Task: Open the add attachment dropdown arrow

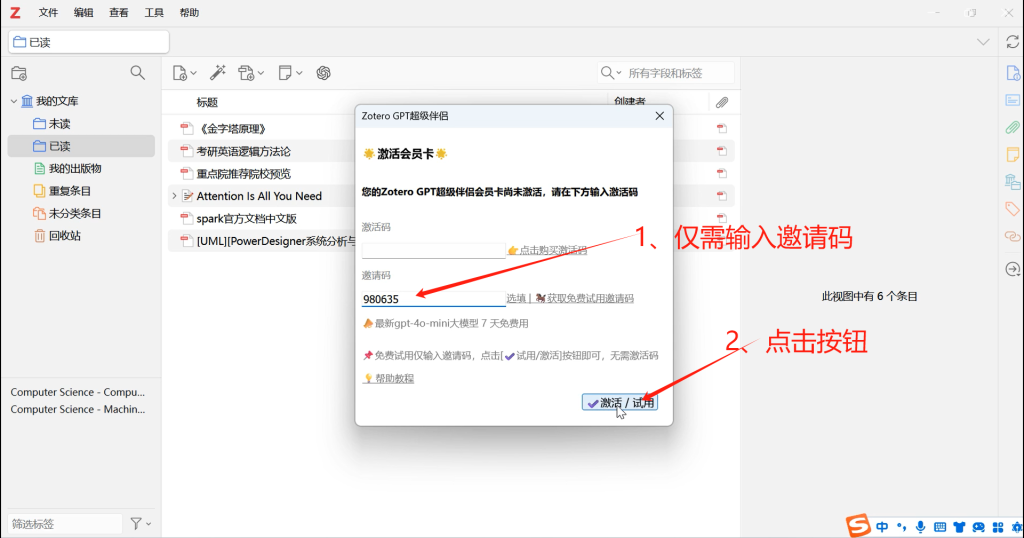Action: 261,73
